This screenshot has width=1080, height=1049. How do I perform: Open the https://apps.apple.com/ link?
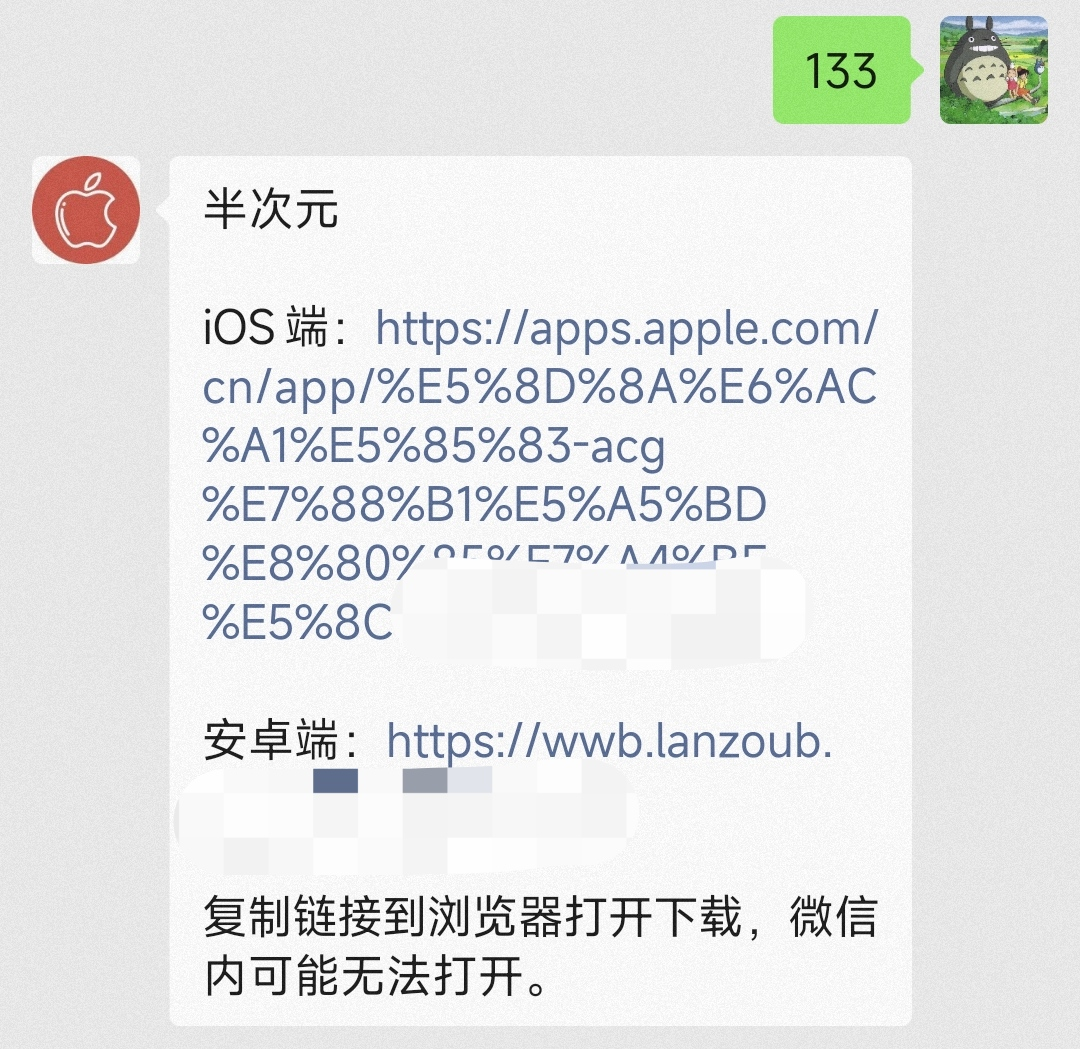[x=627, y=329]
